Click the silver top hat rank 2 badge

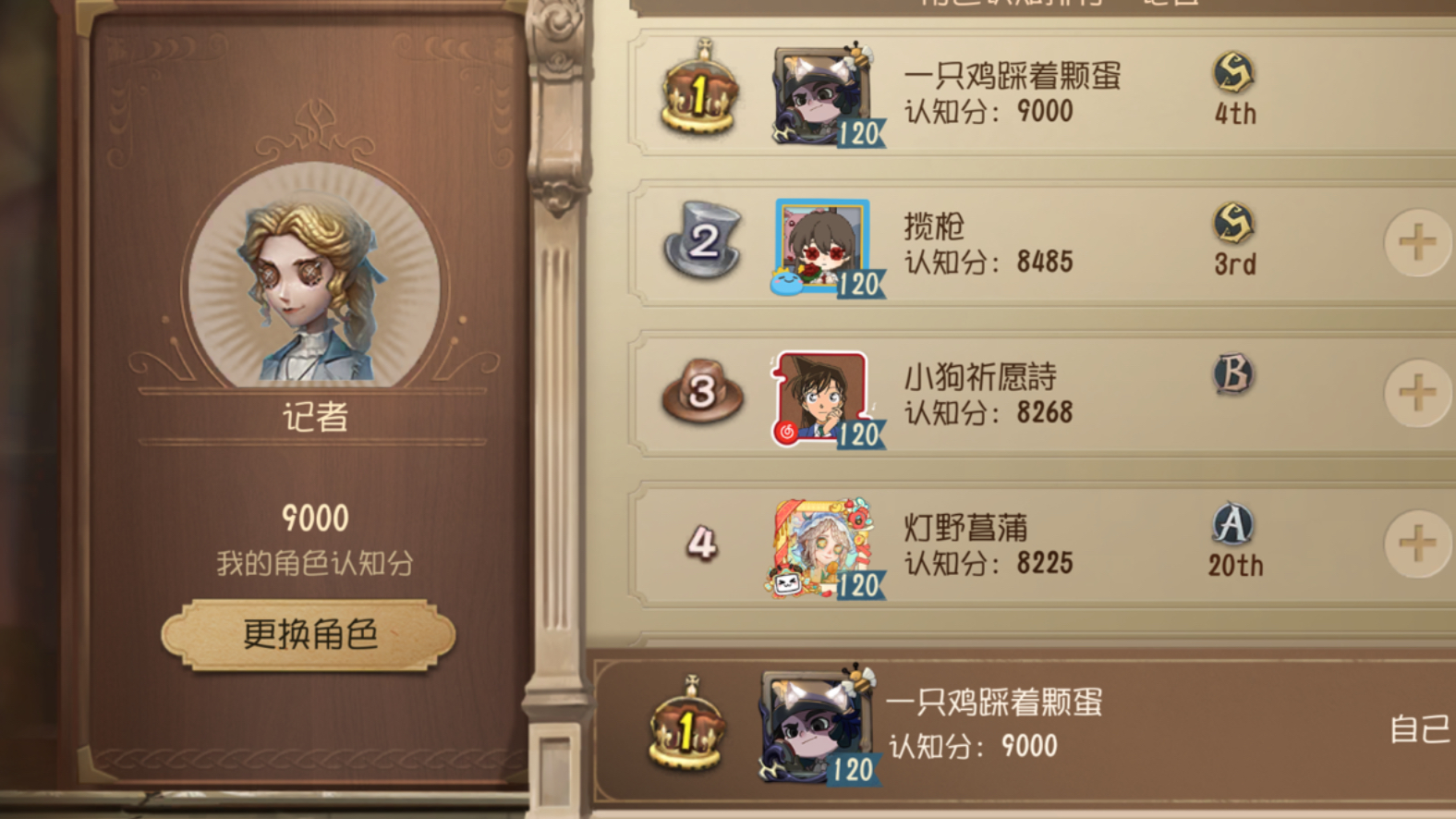tap(703, 241)
